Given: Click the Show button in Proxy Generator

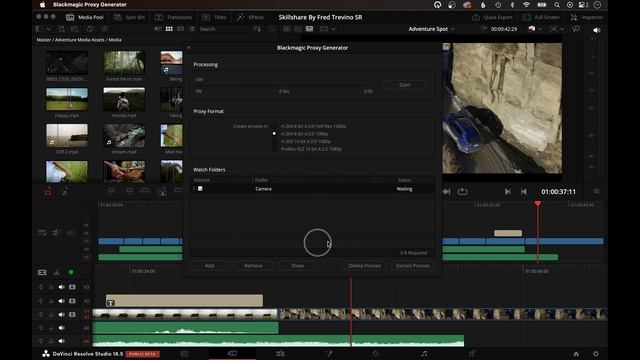Looking at the screenshot, I should coord(297,266).
